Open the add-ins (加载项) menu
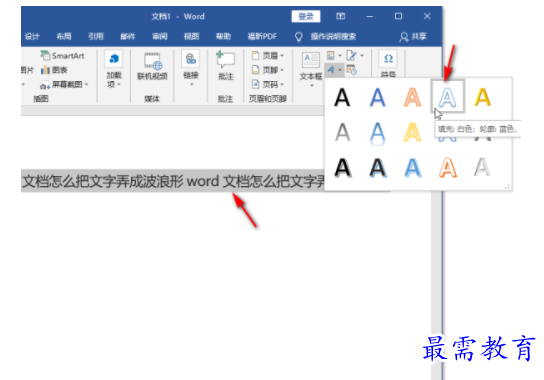 point(114,70)
